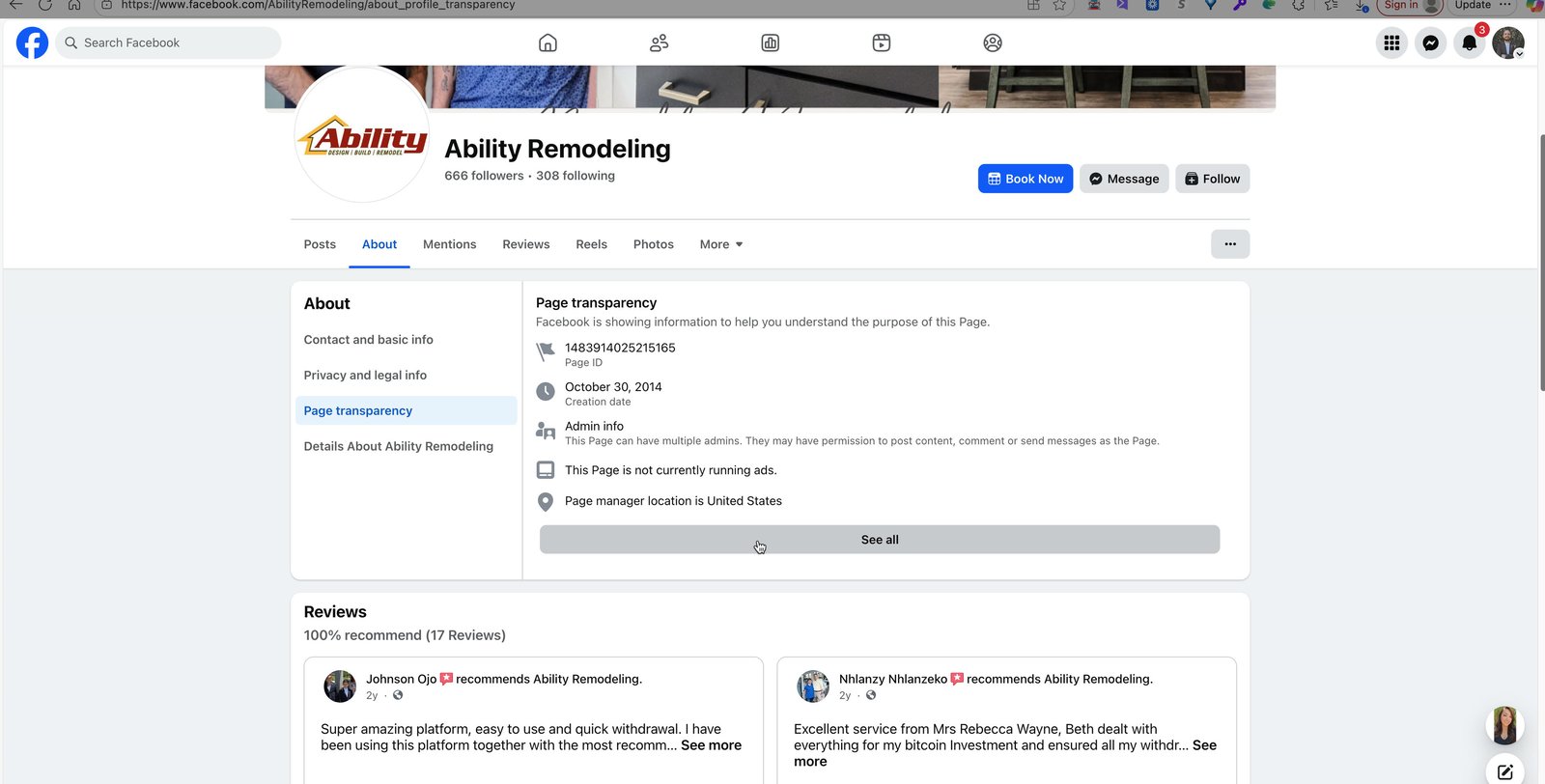Viewport: 1545px width, 784px height.
Task: Open the Reviews tab
Action: [x=526, y=244]
